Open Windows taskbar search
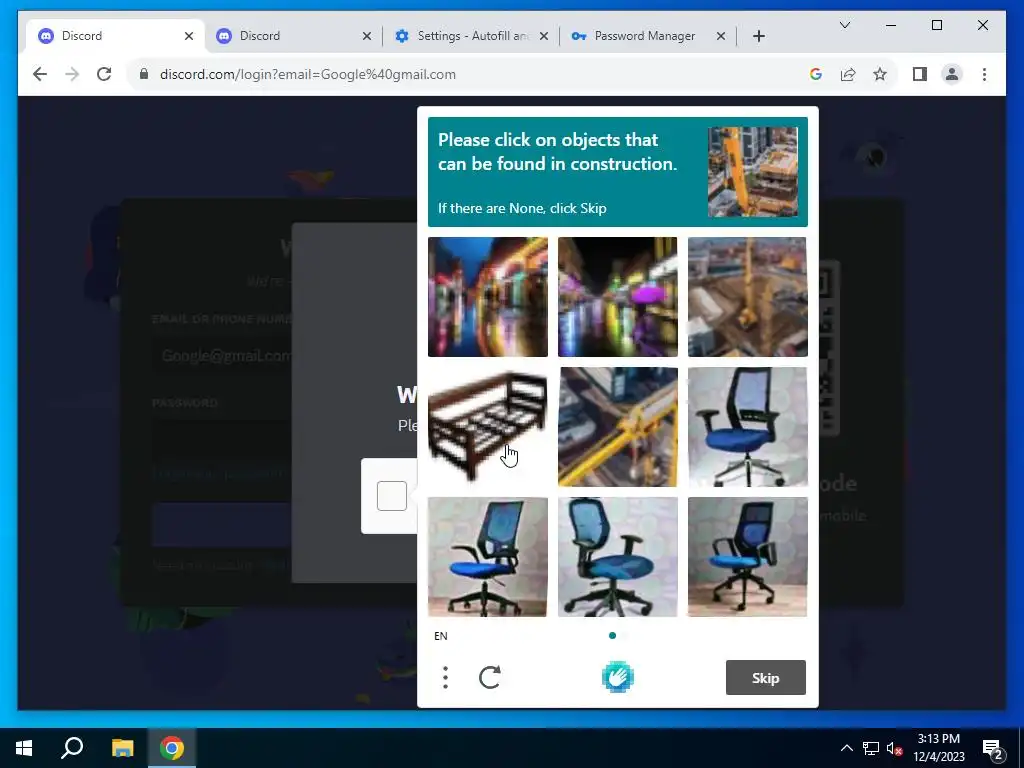Image resolution: width=1024 pixels, height=768 pixels. [x=72, y=748]
